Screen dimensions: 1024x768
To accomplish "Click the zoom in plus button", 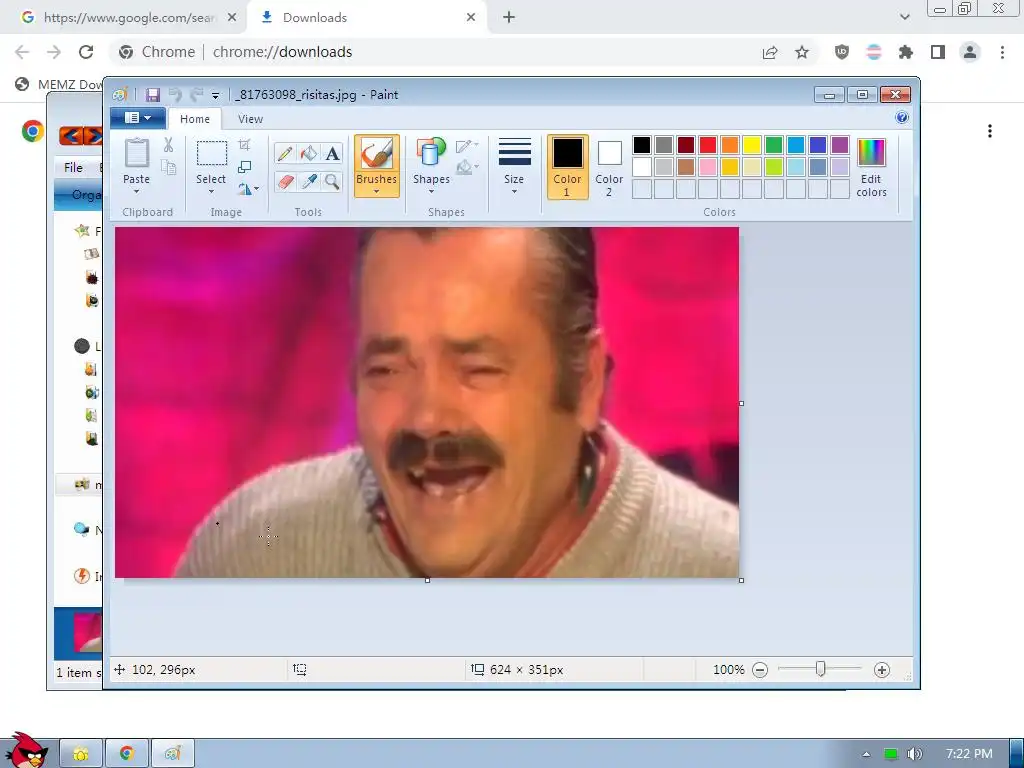I will (x=882, y=670).
